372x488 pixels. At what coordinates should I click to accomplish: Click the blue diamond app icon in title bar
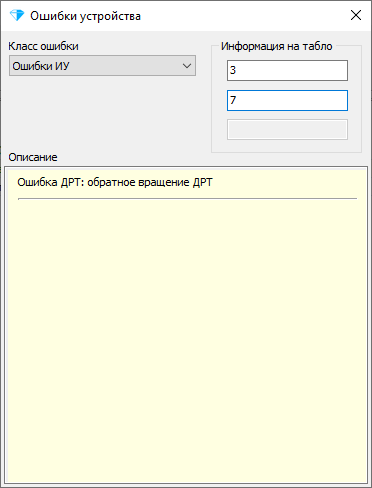click(17, 15)
